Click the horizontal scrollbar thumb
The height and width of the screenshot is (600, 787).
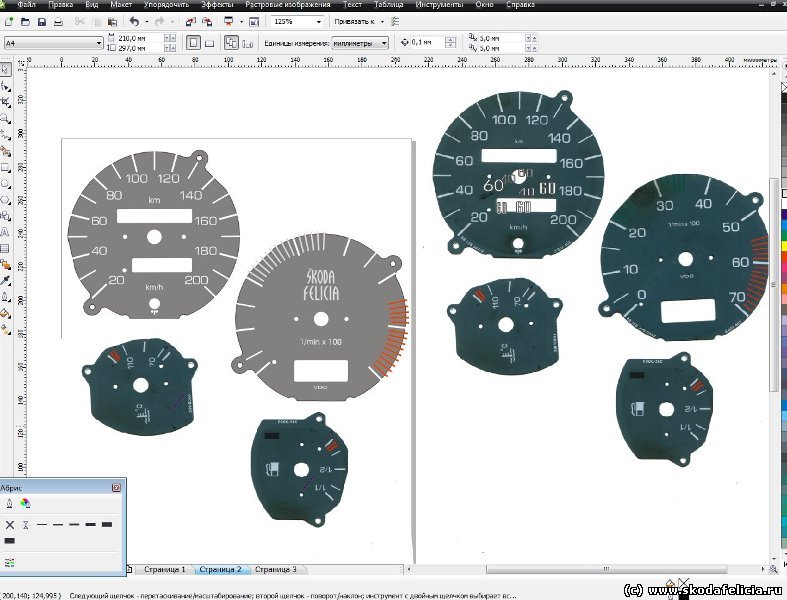(x=606, y=569)
